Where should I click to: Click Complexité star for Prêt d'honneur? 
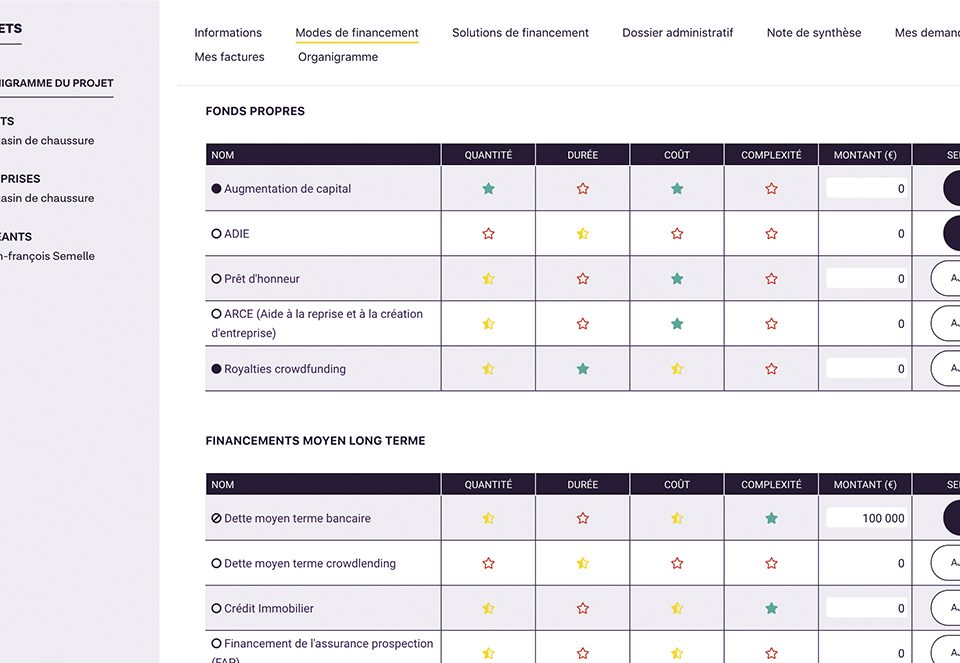point(771,279)
